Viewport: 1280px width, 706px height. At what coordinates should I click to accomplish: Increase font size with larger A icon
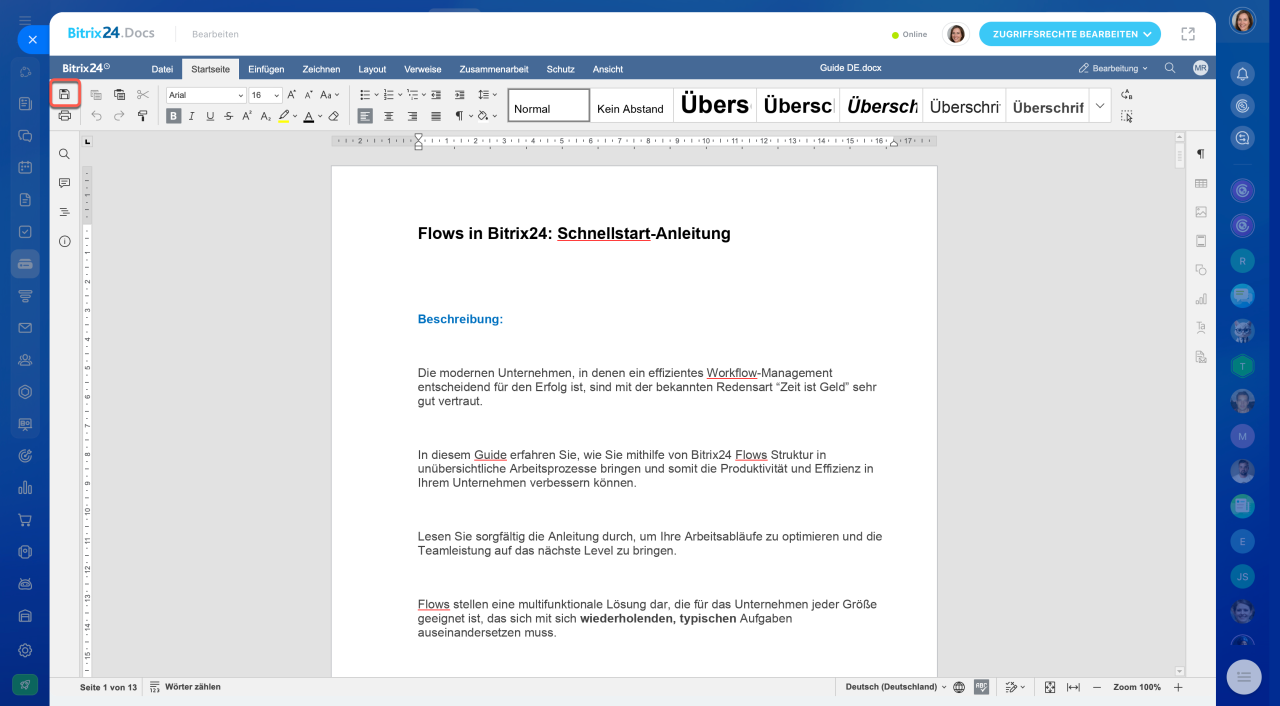pos(291,95)
